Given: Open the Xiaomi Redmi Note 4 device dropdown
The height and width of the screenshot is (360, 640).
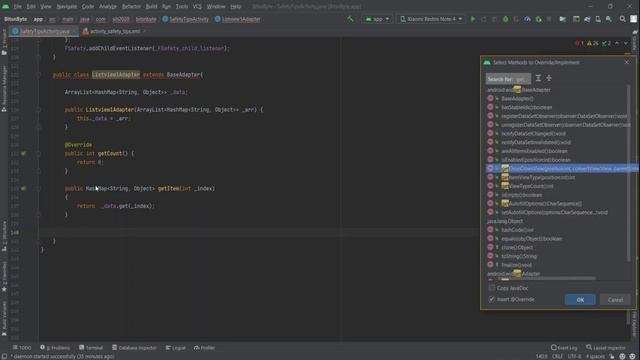Looking at the screenshot, I should point(431,19).
